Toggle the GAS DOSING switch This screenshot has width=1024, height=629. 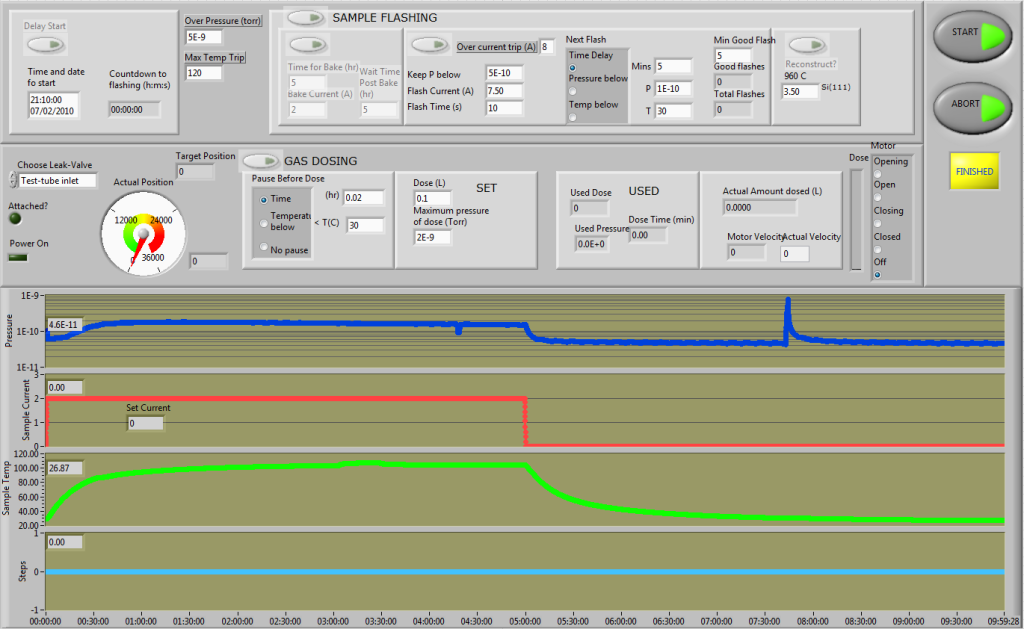(260, 160)
